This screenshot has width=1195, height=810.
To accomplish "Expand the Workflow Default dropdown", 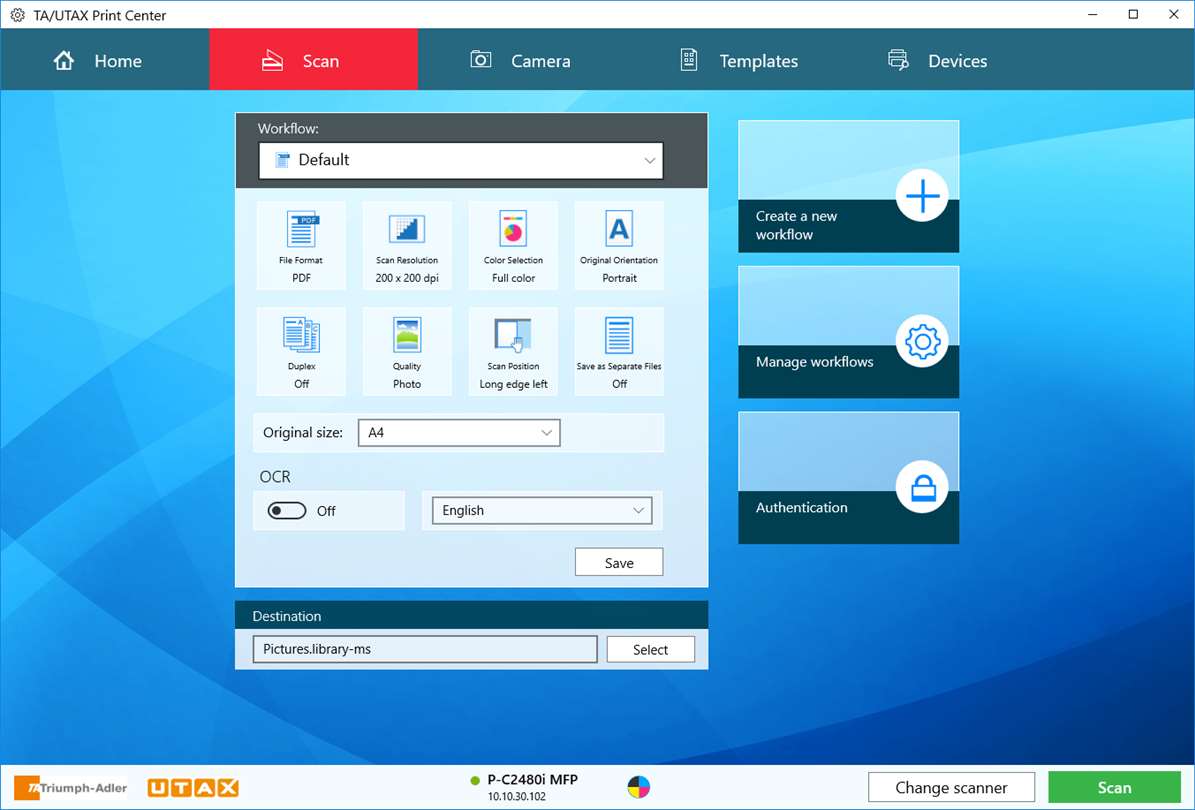I will coord(461,161).
